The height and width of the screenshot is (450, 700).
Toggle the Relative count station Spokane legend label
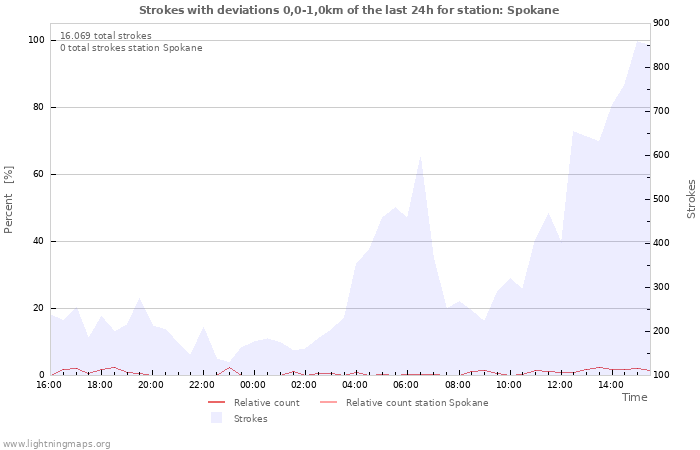[x=417, y=403]
